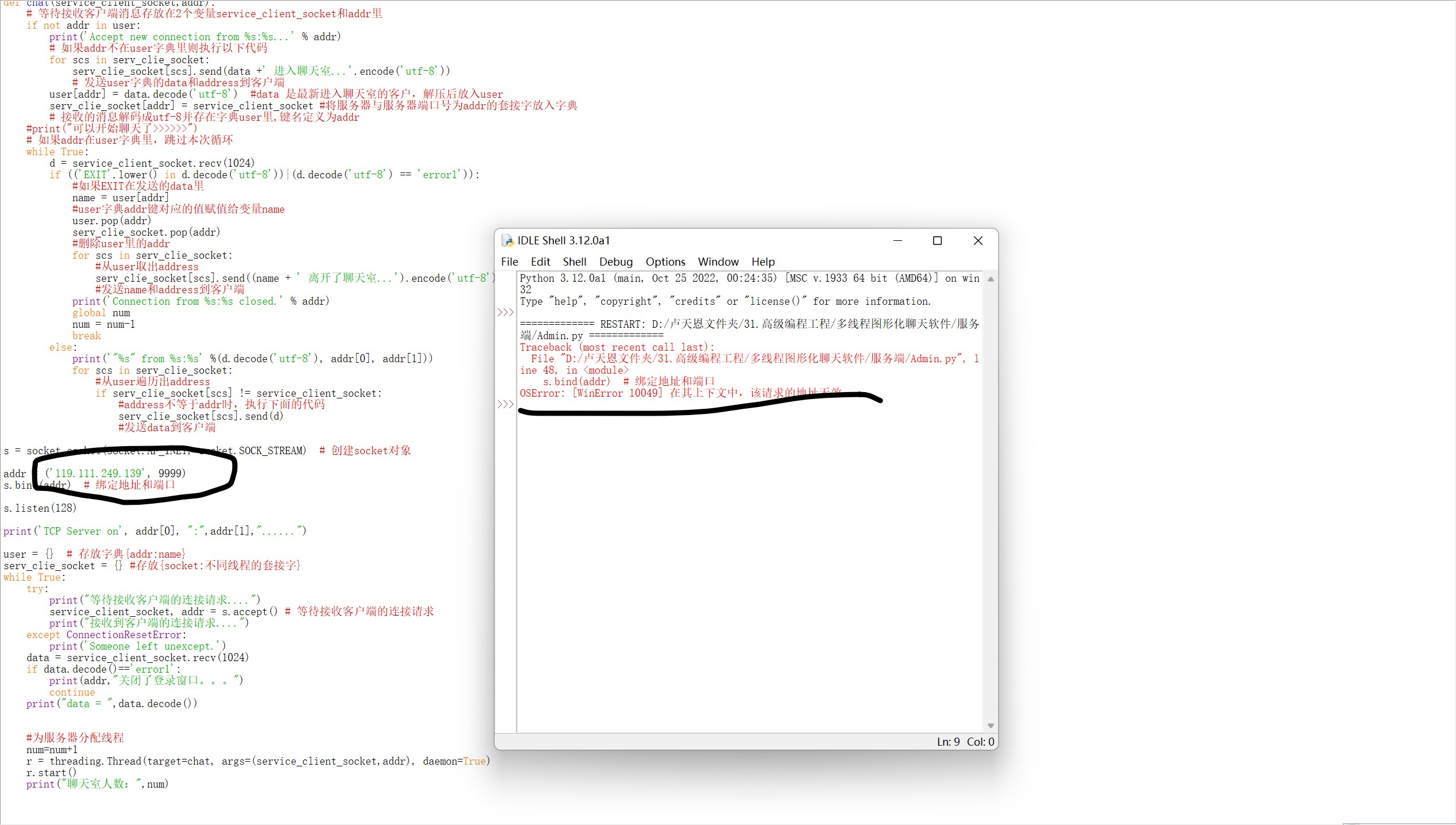
Task: Click the 'user.pop(addr)' line in editor
Action: pos(111,221)
